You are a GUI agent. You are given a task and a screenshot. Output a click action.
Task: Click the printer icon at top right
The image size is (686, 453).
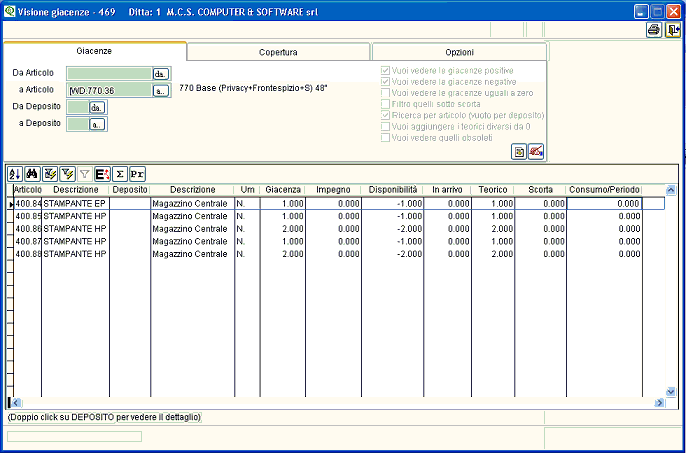pyautogui.click(x=654, y=30)
